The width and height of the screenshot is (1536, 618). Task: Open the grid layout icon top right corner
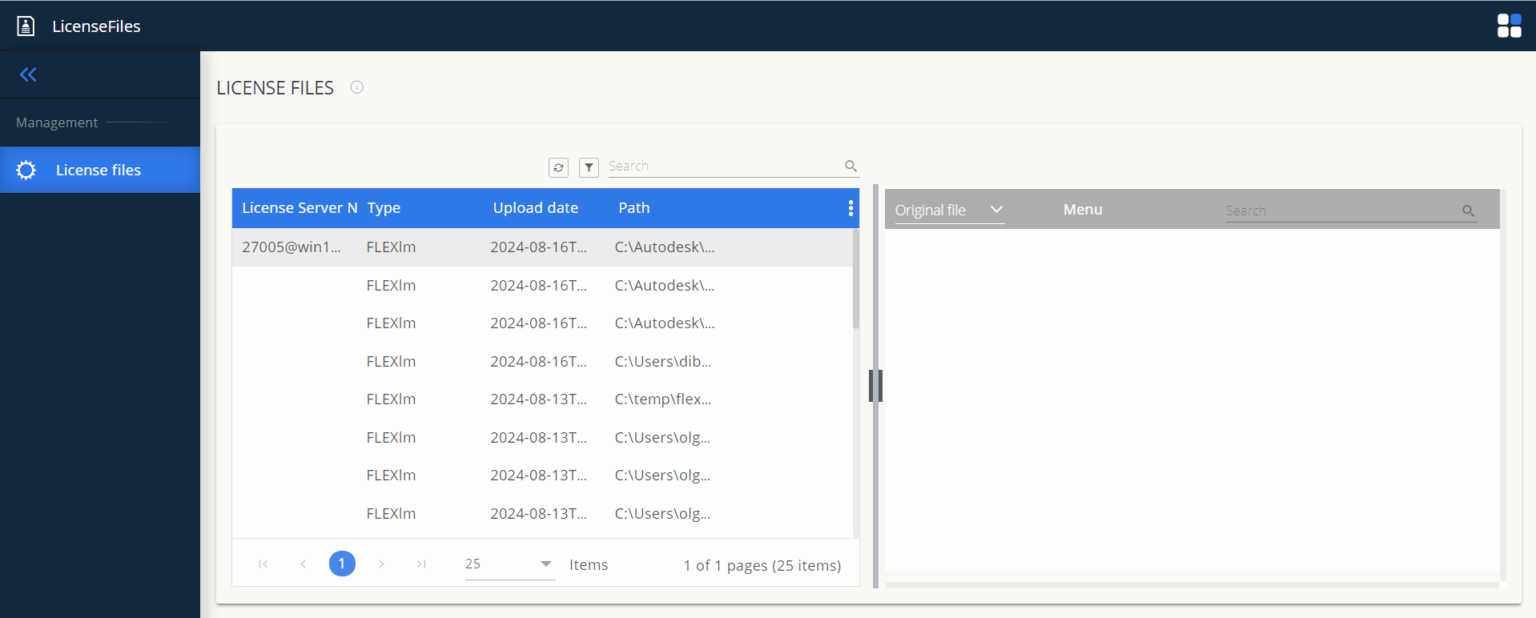1509,24
